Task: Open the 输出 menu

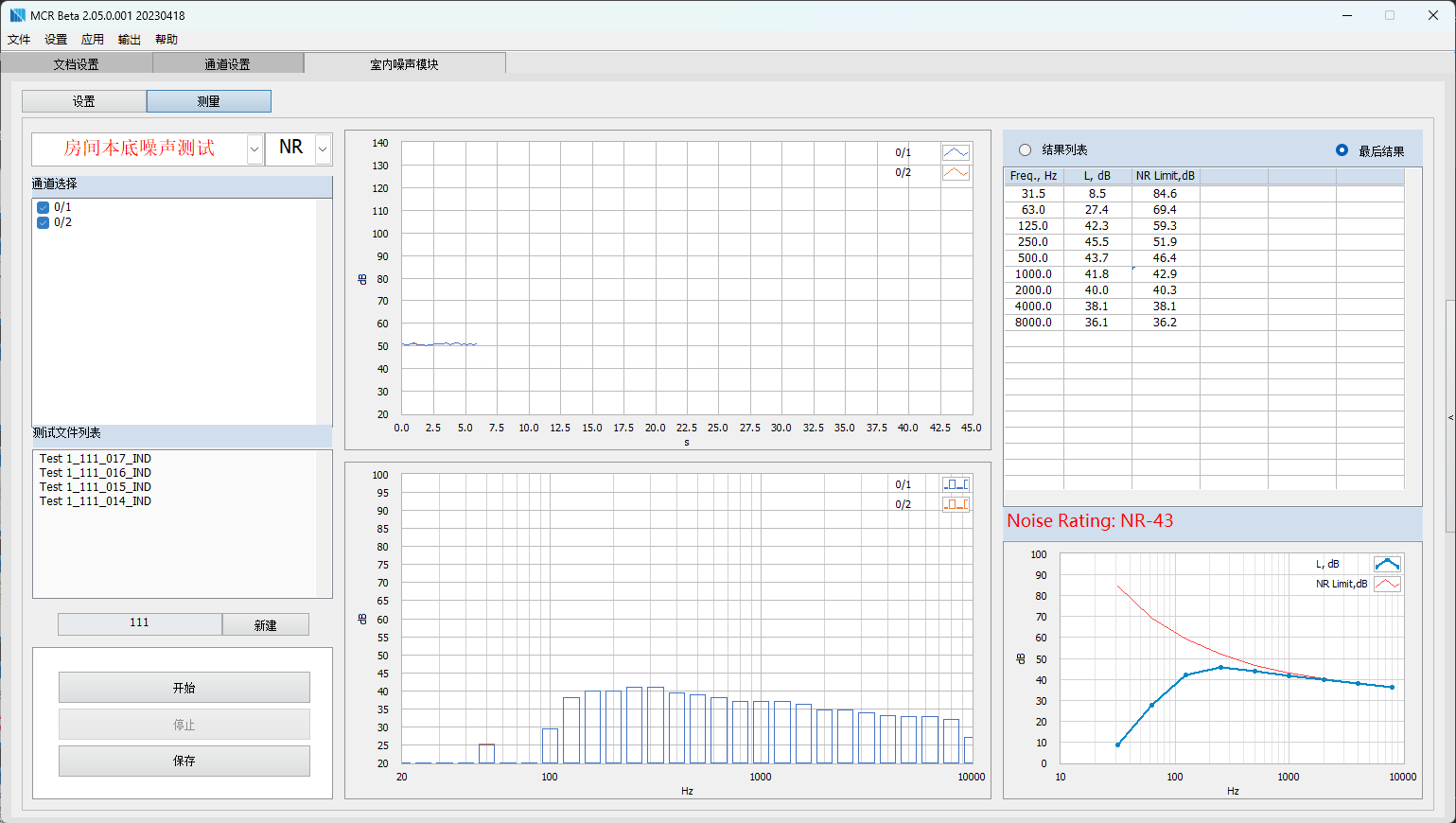Action: [x=129, y=40]
